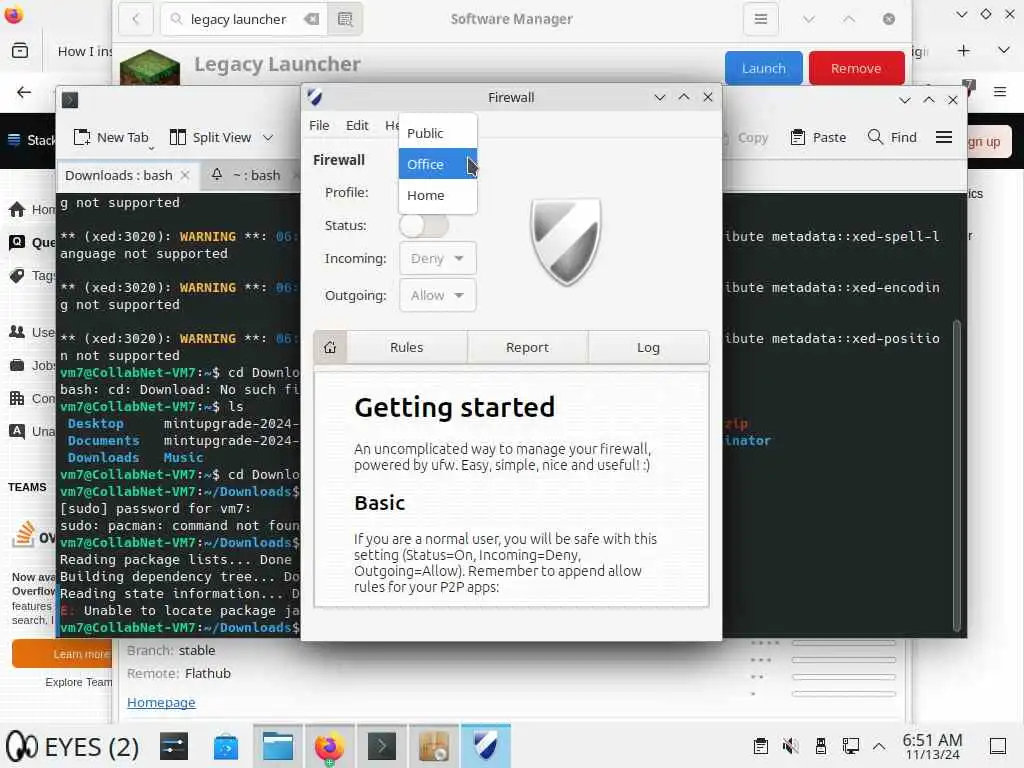Click the terminal vertical scrollbar
Viewport: 1024px width, 768px height.
pos(957,475)
